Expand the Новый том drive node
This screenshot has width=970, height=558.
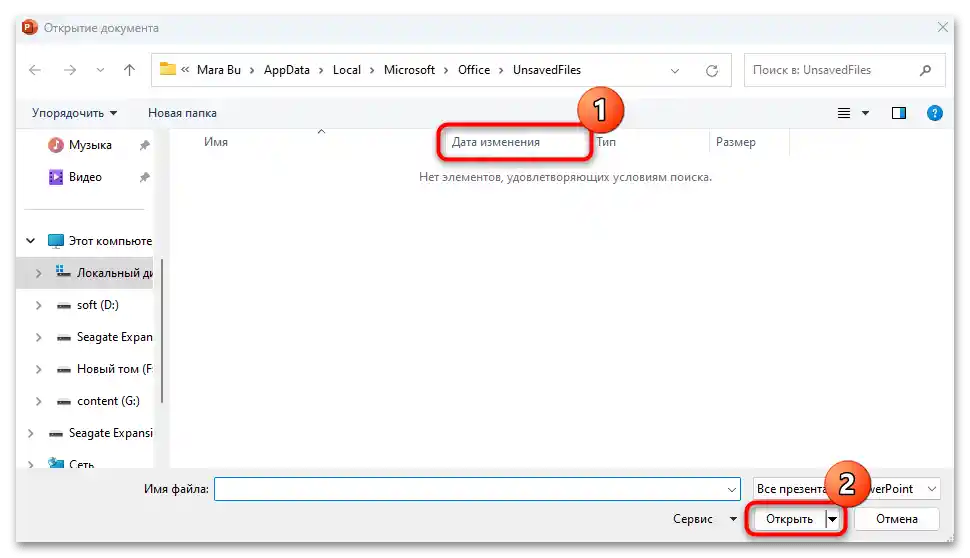[x=38, y=370]
